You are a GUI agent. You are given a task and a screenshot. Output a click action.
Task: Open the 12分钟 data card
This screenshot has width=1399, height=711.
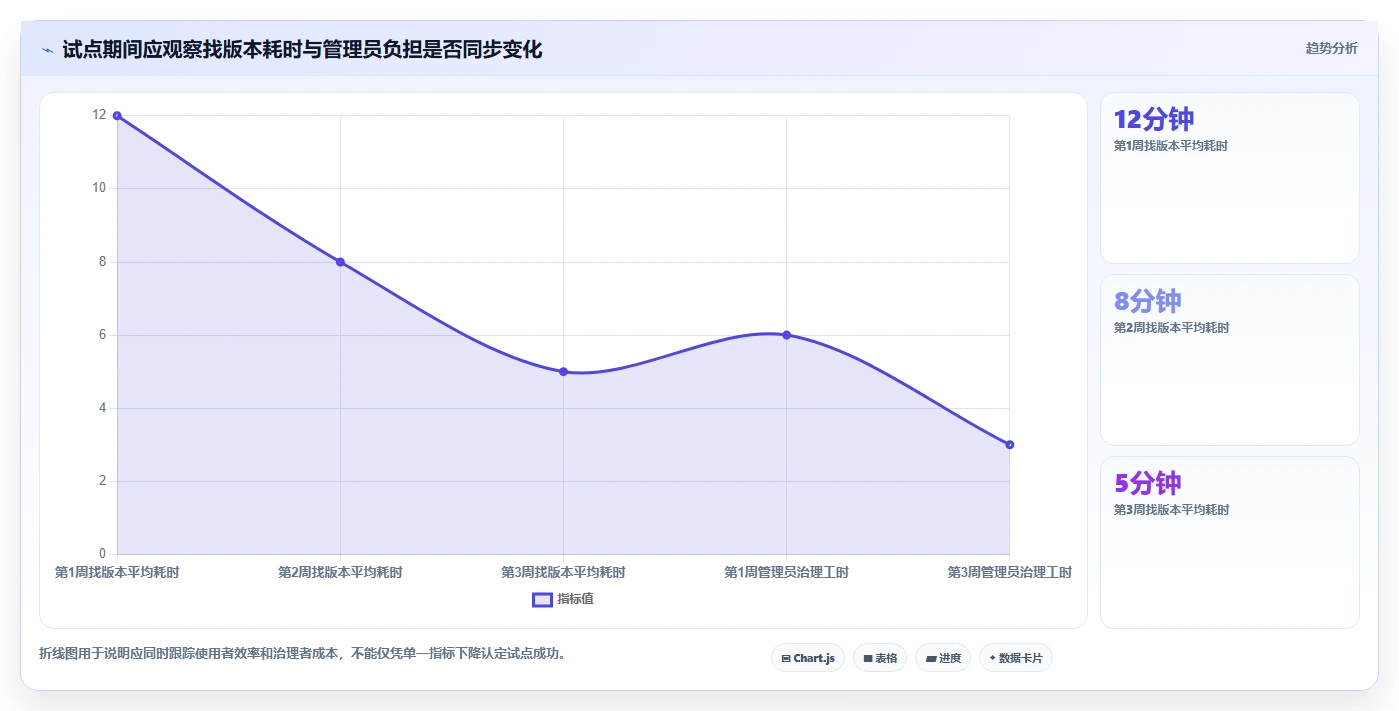click(1230, 178)
